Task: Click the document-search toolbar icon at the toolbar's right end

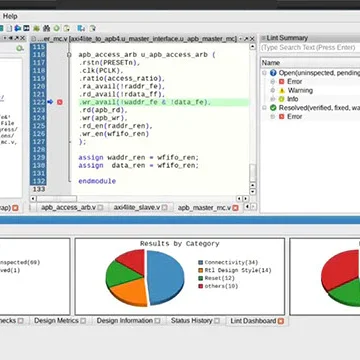Action: pos(92,28)
